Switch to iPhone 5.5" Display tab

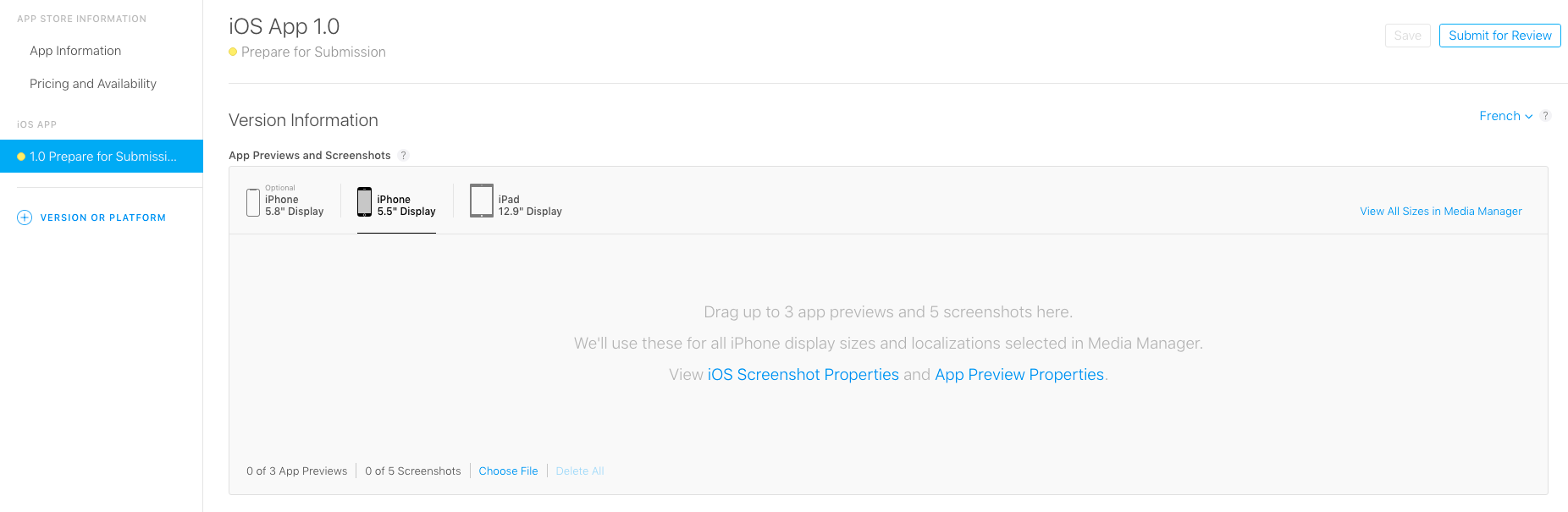pyautogui.click(x=406, y=206)
